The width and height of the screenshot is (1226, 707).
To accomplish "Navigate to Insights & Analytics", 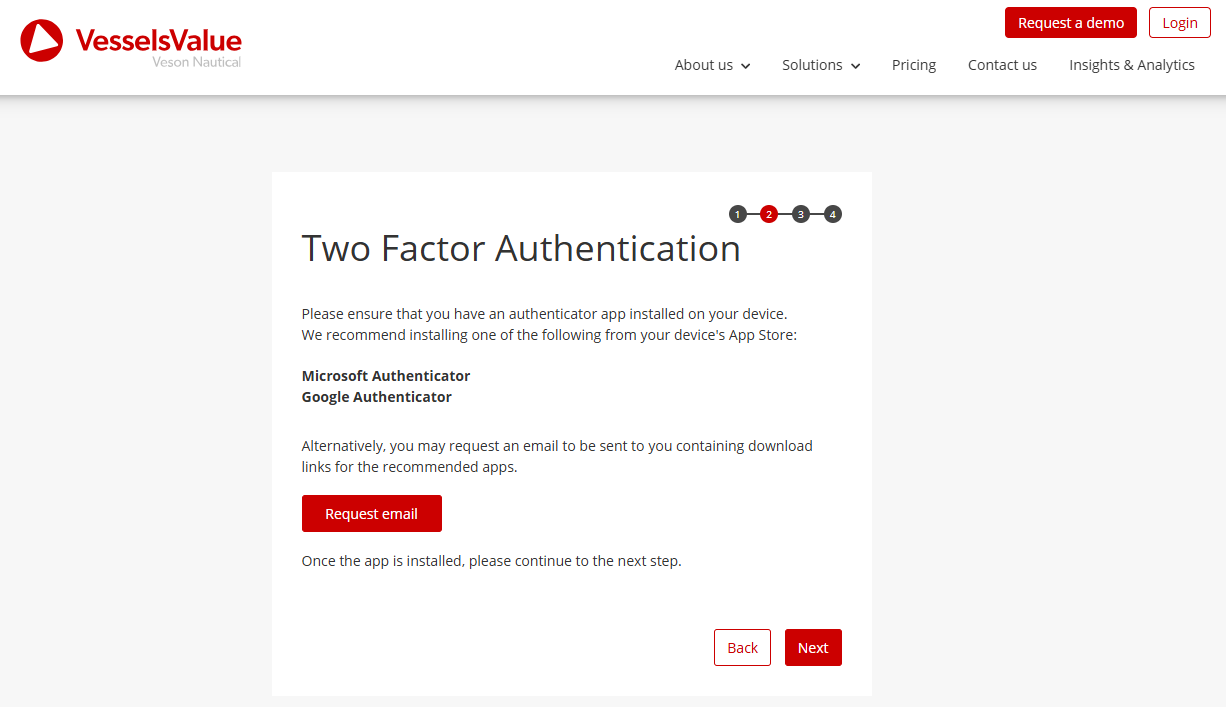I will (x=1132, y=65).
